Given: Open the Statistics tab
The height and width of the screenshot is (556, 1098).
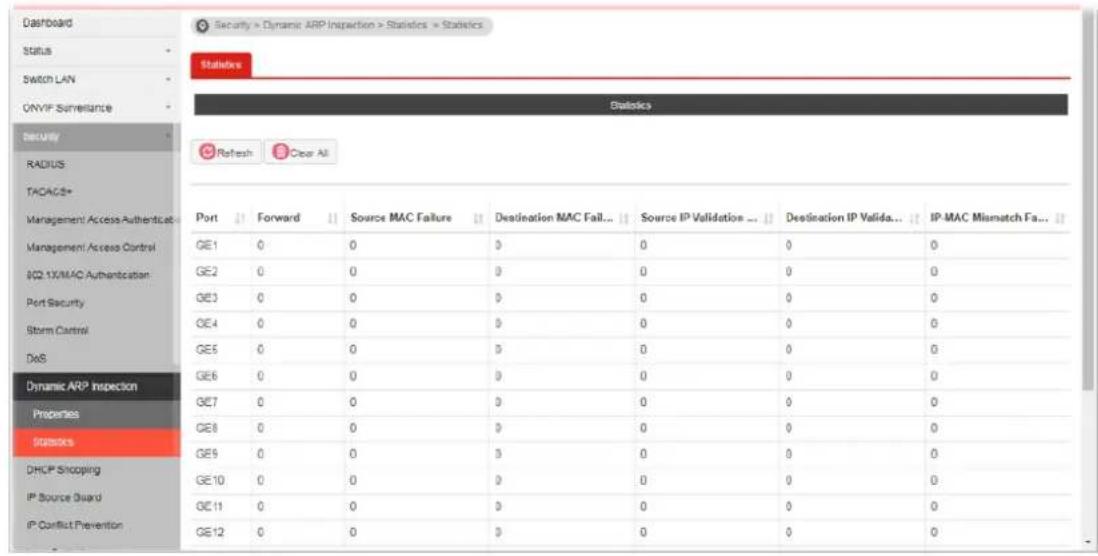Looking at the screenshot, I should pyautogui.click(x=221, y=64).
